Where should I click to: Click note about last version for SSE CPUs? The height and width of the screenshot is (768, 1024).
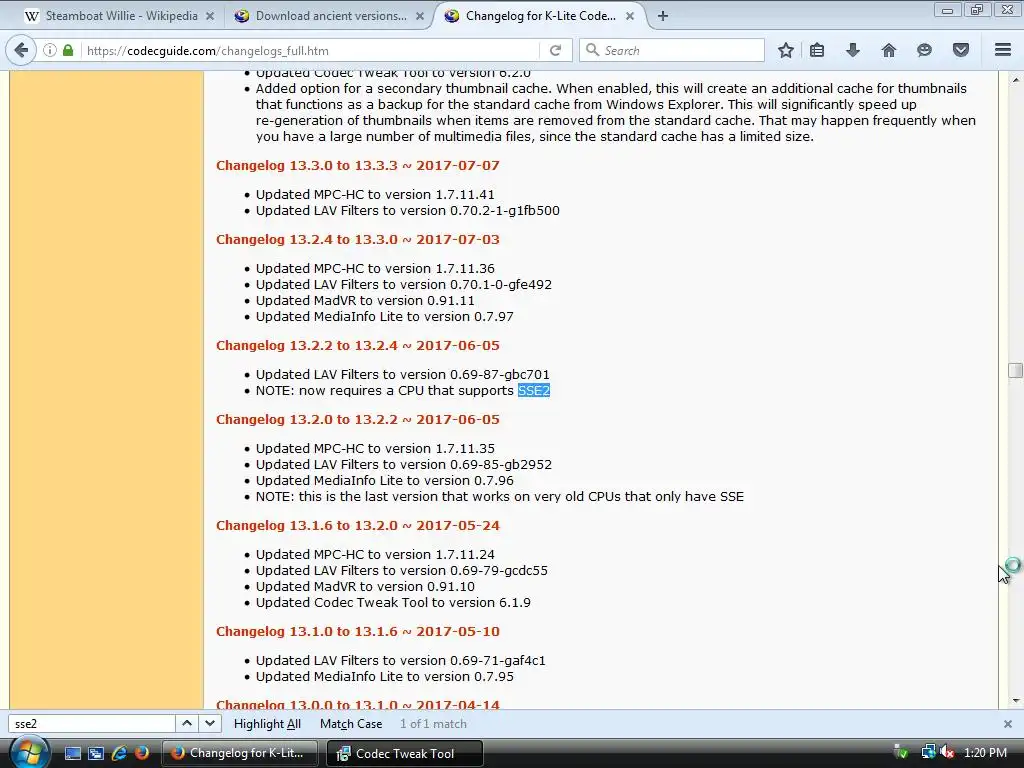pyautogui.click(x=500, y=496)
